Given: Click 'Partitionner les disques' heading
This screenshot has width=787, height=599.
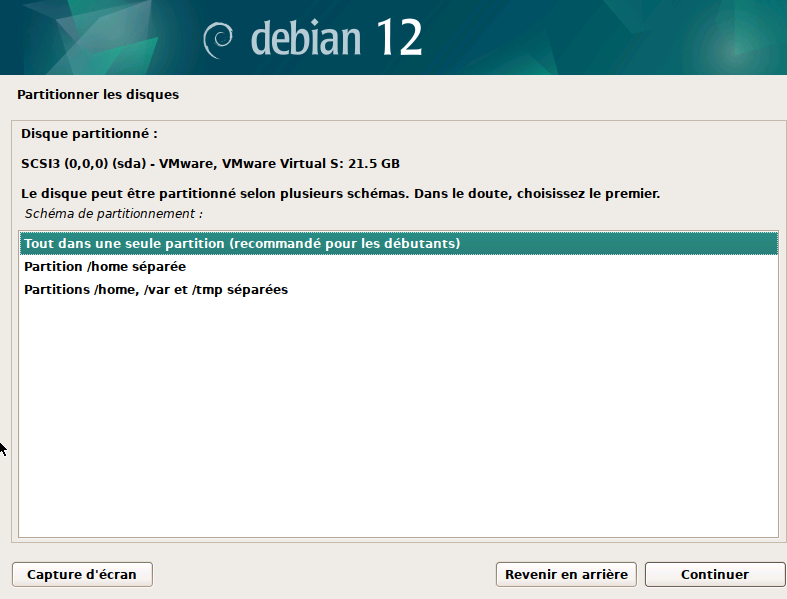Looking at the screenshot, I should click(98, 95).
